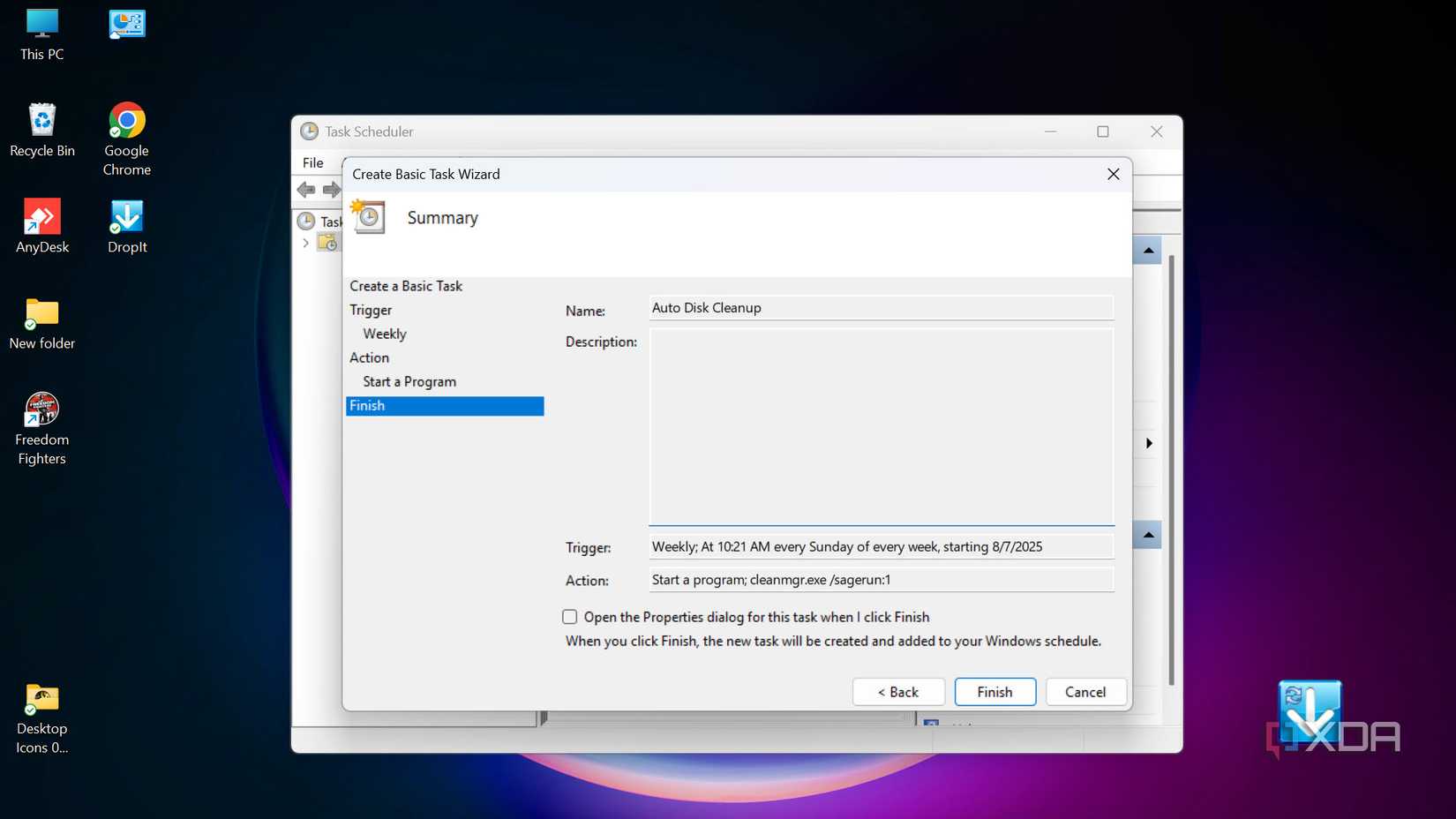1456x819 pixels.
Task: Open the Desktop Icons shortcut
Action: [41, 697]
